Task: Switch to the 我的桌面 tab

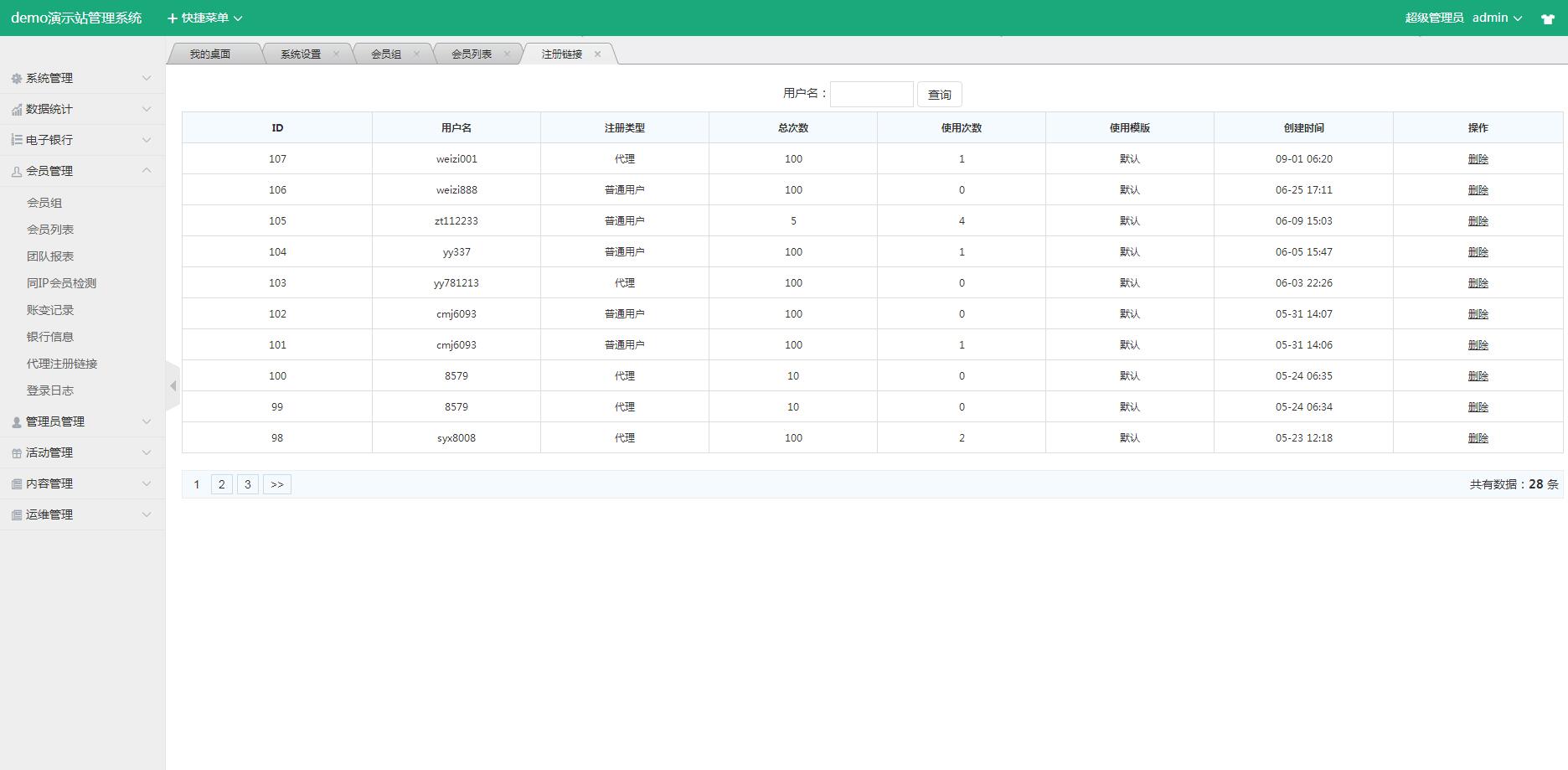Action: click(210, 54)
